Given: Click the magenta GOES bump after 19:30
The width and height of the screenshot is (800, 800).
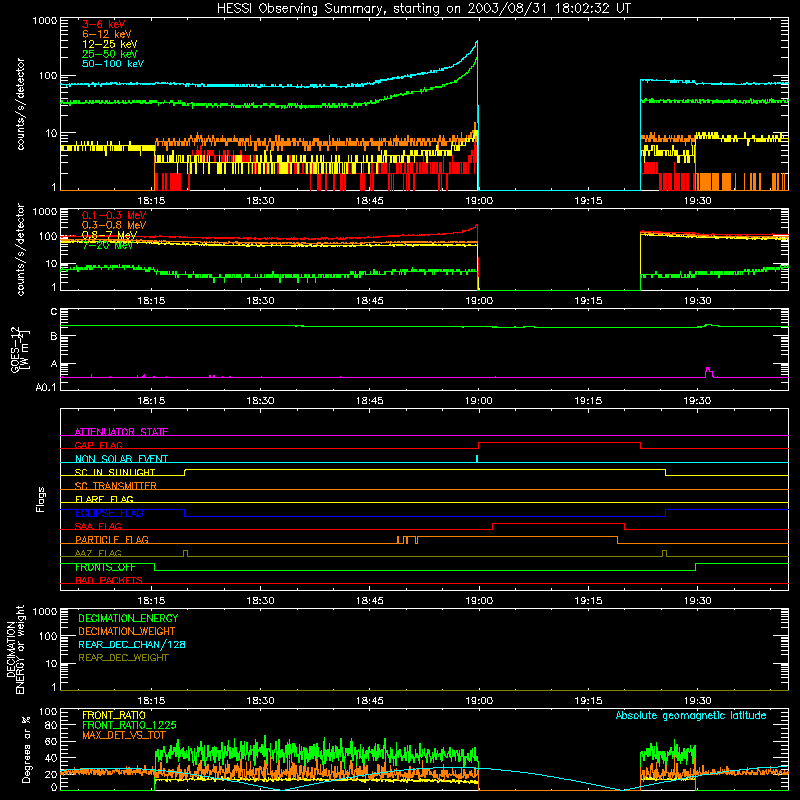Looking at the screenshot, I should coord(708,372).
